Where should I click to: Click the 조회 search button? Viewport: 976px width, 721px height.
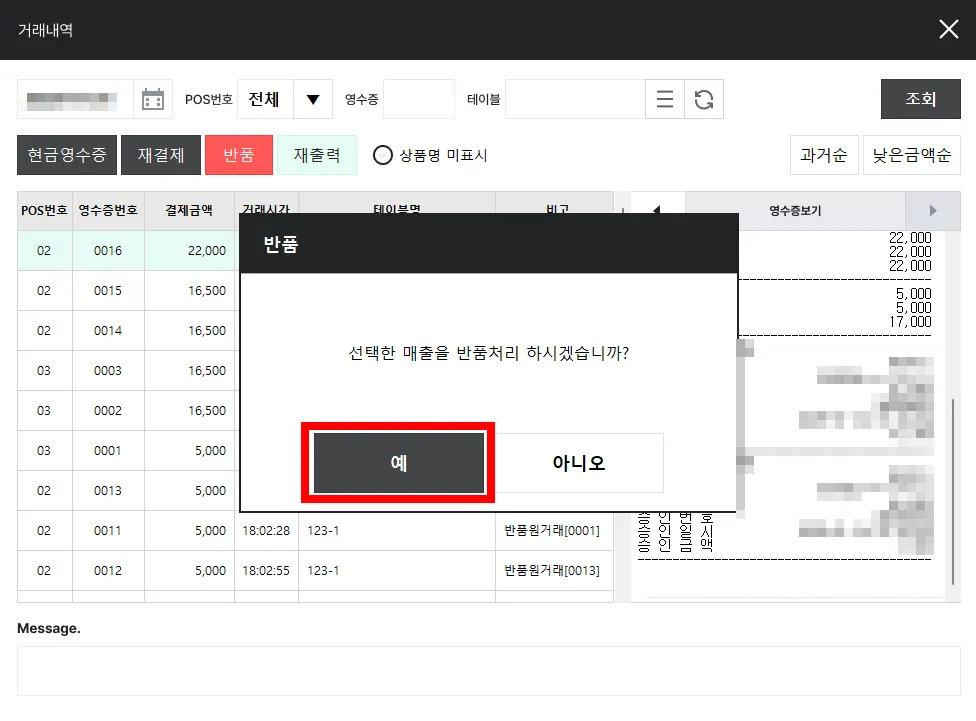pos(921,99)
